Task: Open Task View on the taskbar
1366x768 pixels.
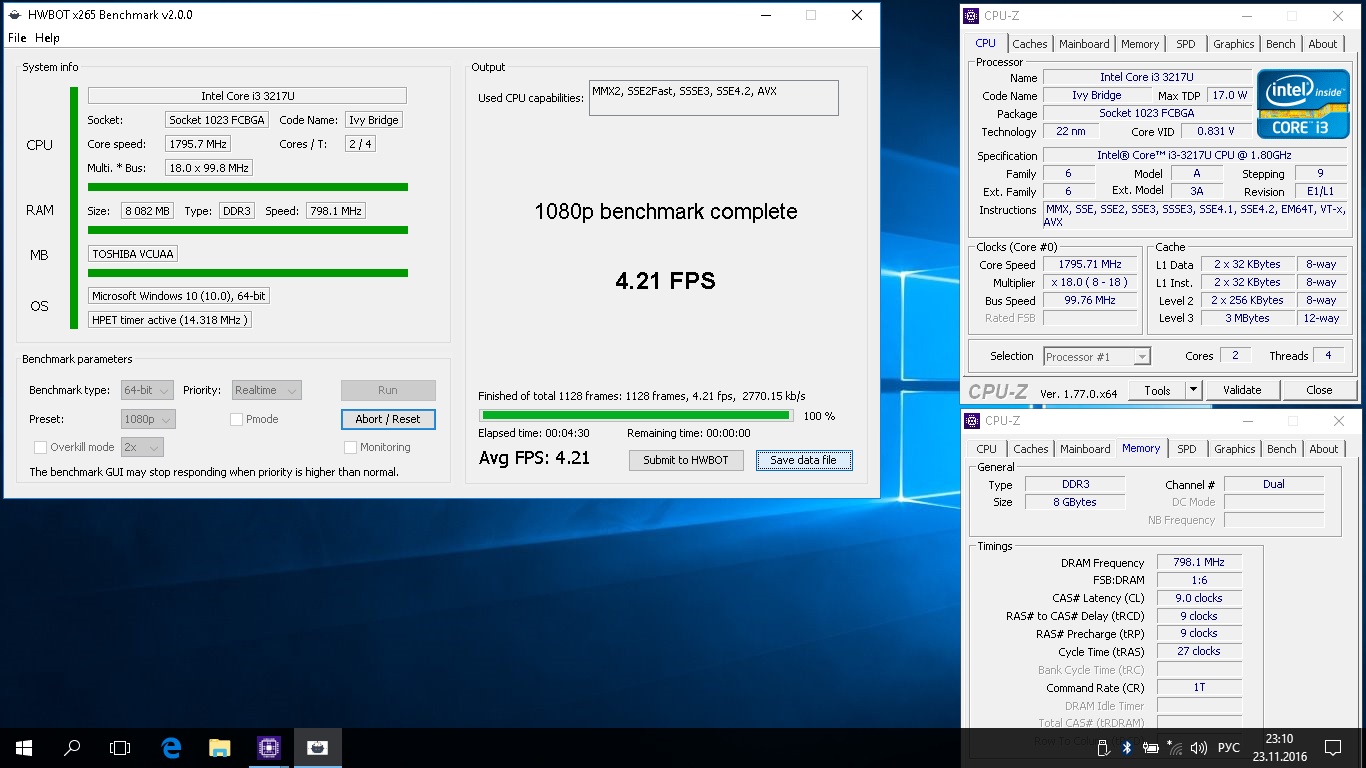Action: [x=120, y=747]
